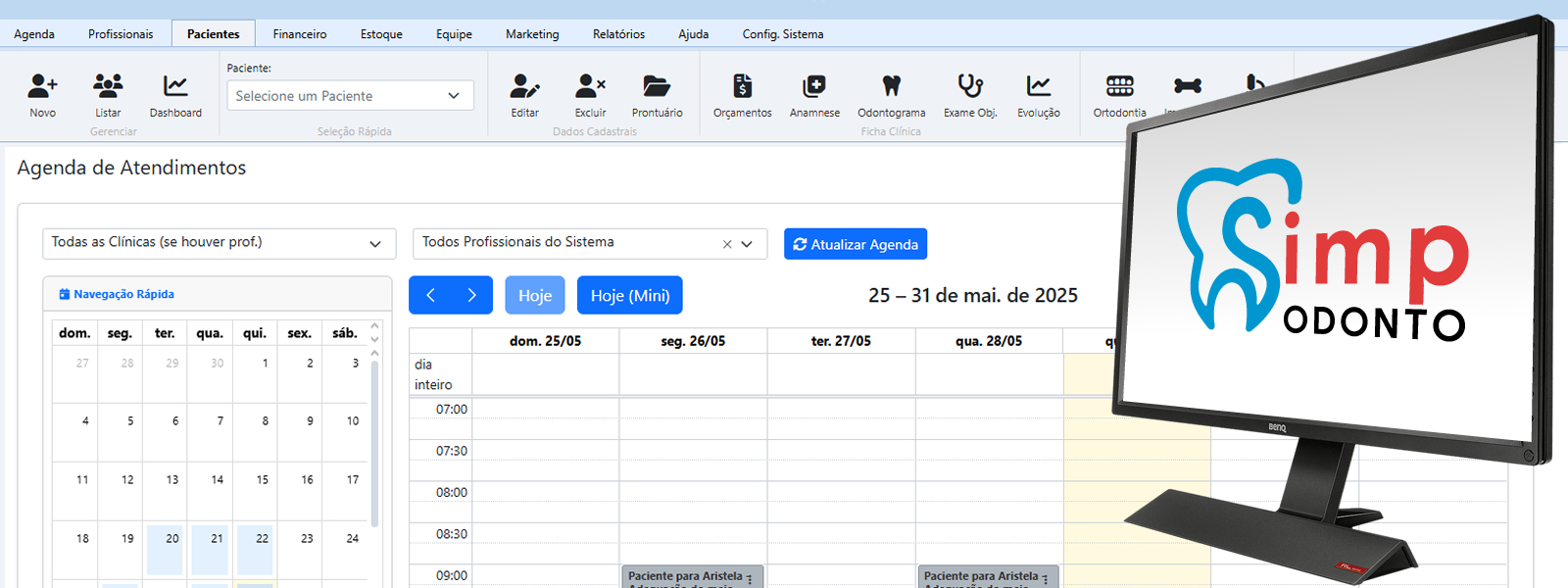Viewport: 1568px width, 588px height.
Task: Open the Prontuário folder icon
Action: coord(657,87)
